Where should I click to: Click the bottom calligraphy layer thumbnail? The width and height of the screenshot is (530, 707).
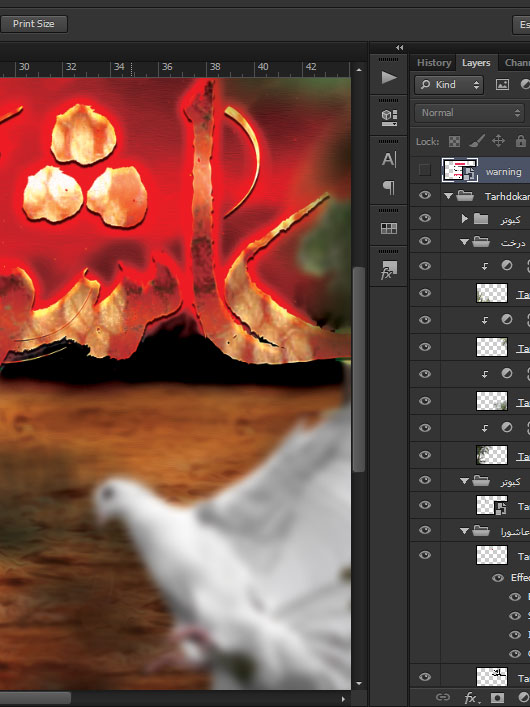492,677
